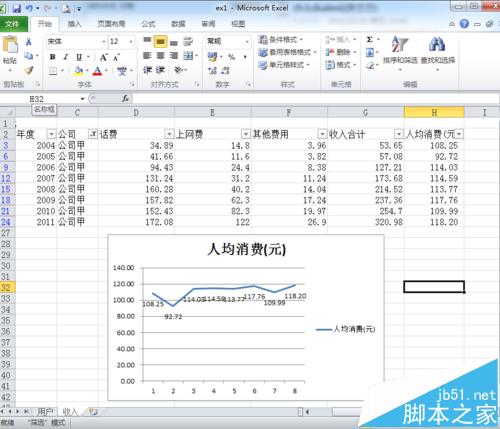Open the 年度 column filter dropdown
Viewport: 500px width, 429px height.
[x=51, y=134]
